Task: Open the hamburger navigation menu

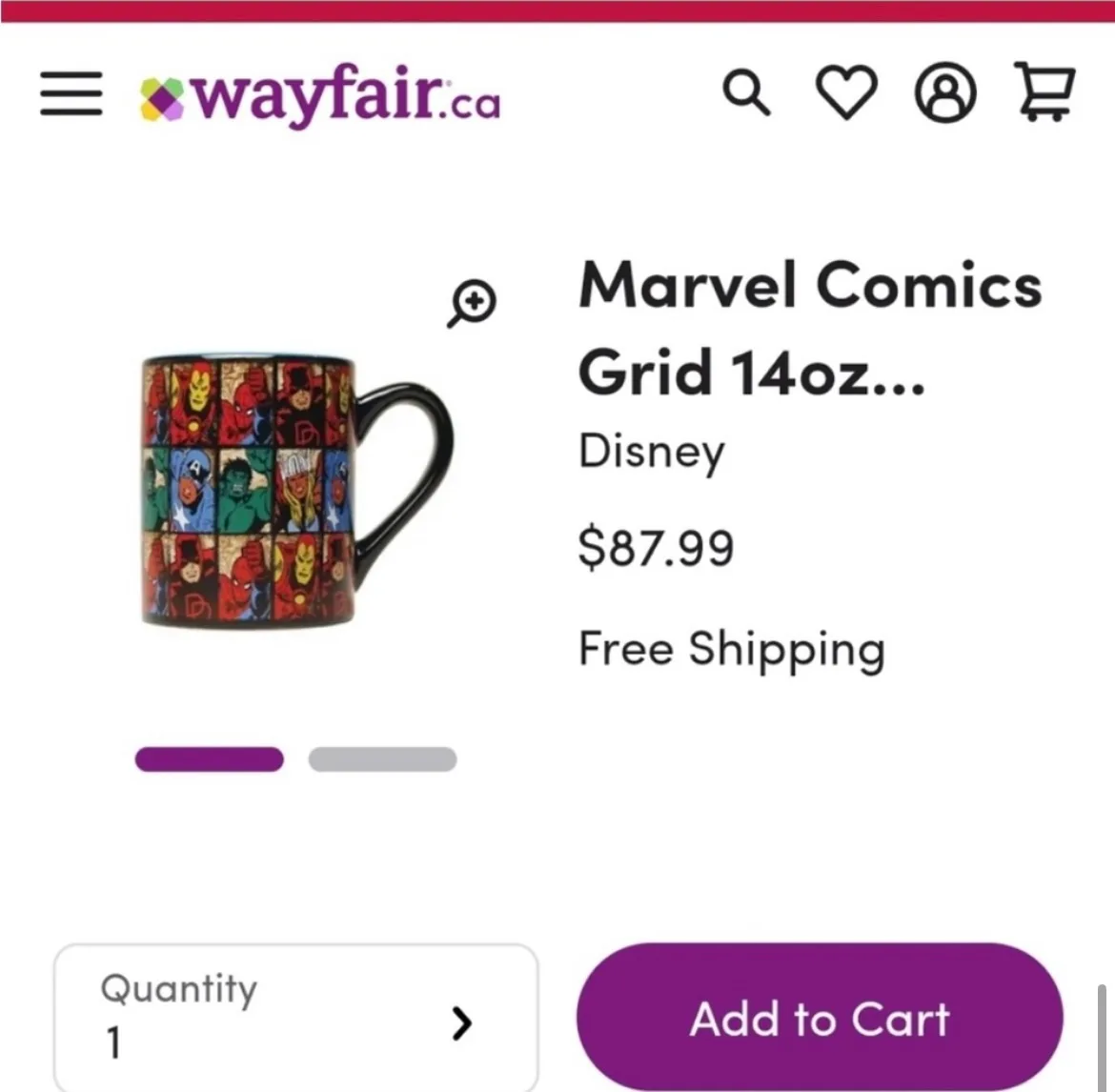Action: tap(70, 93)
